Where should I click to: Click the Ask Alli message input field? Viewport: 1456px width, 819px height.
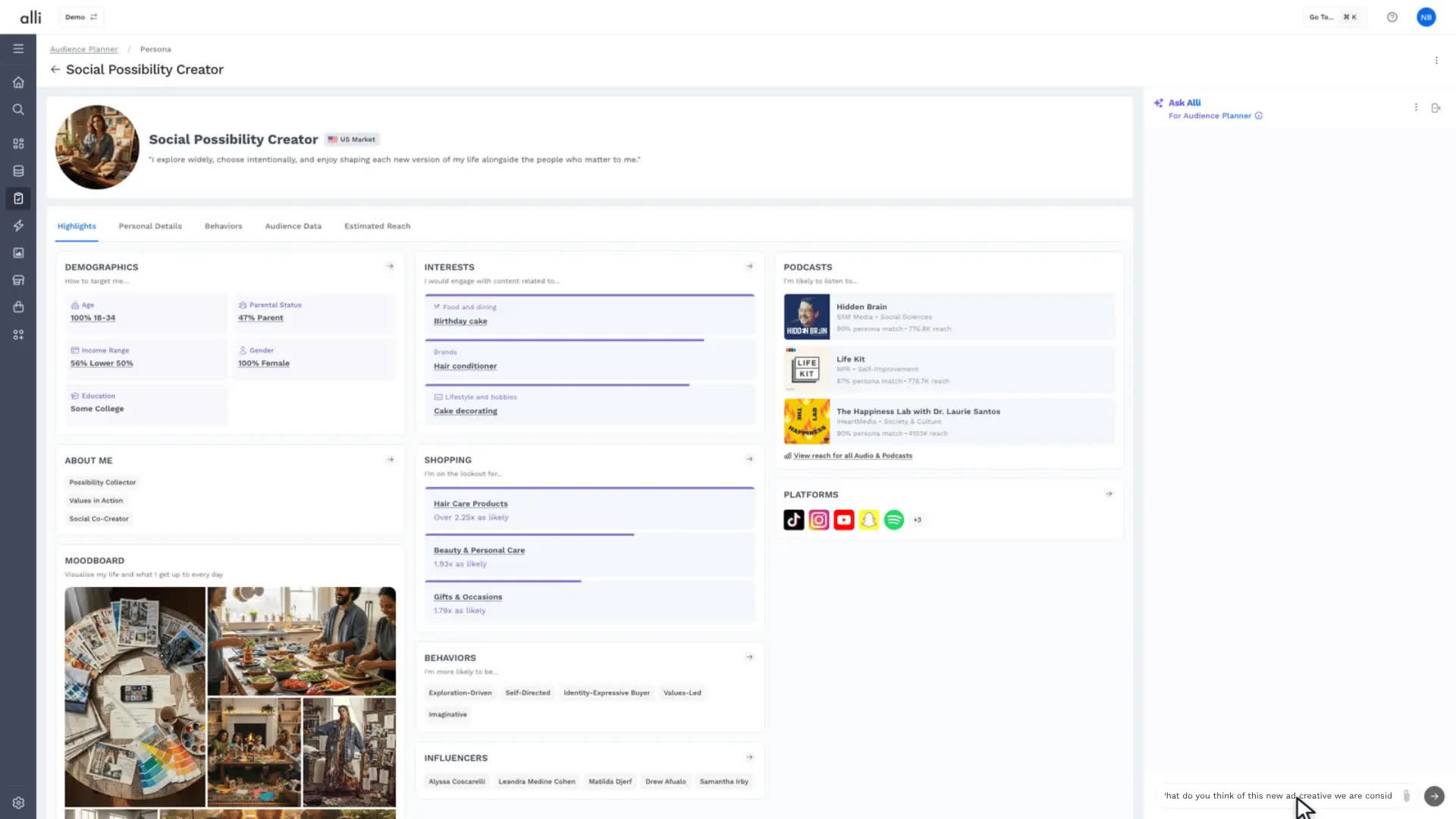pos(1279,795)
